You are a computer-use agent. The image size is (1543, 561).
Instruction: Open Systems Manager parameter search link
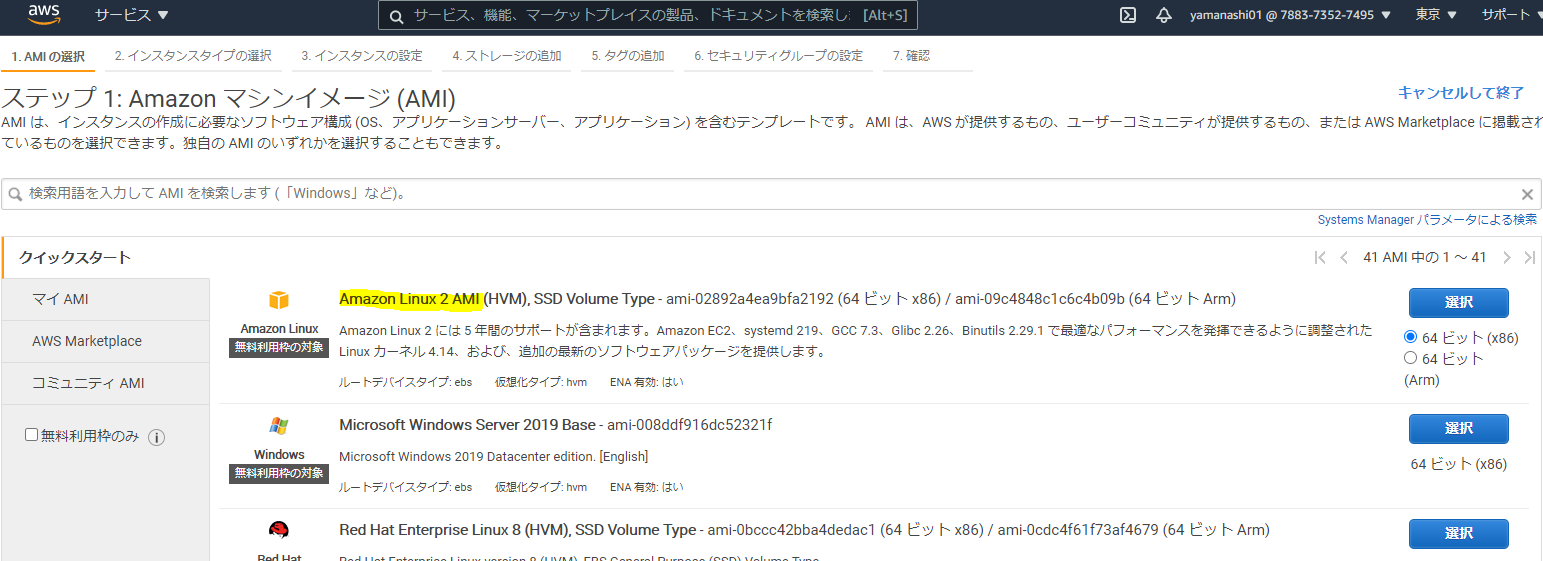coord(1427,220)
